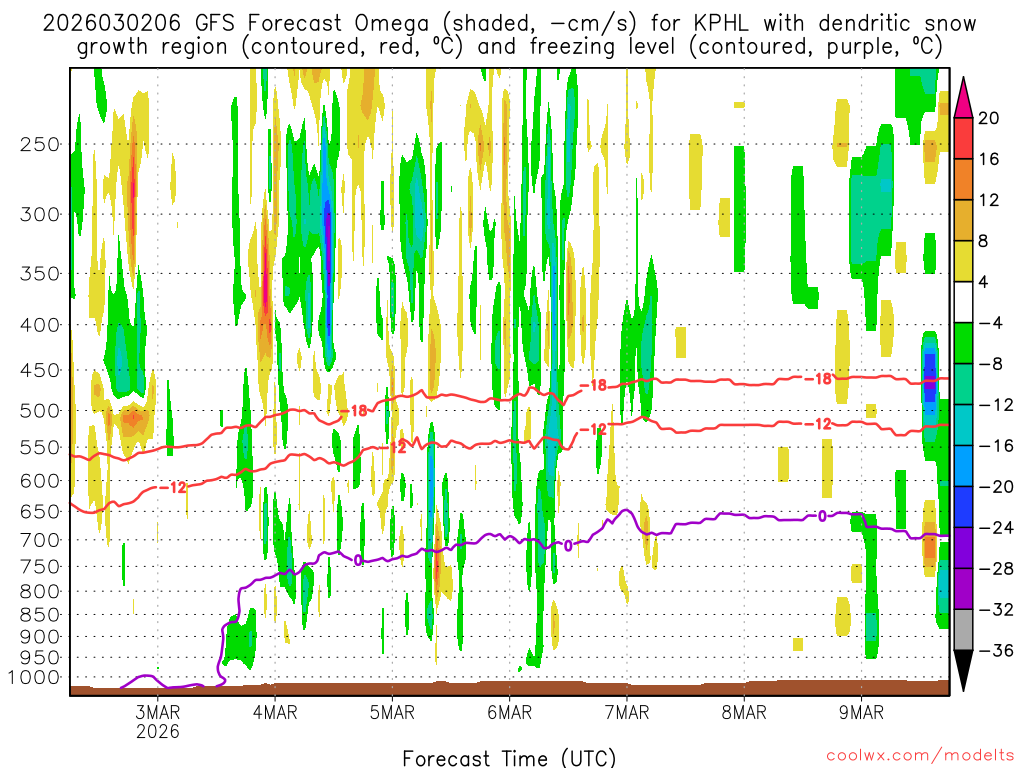The image size is (1024, 768).
Task: Select the white colorbar segment between 4 and -4
Action: click(x=965, y=302)
